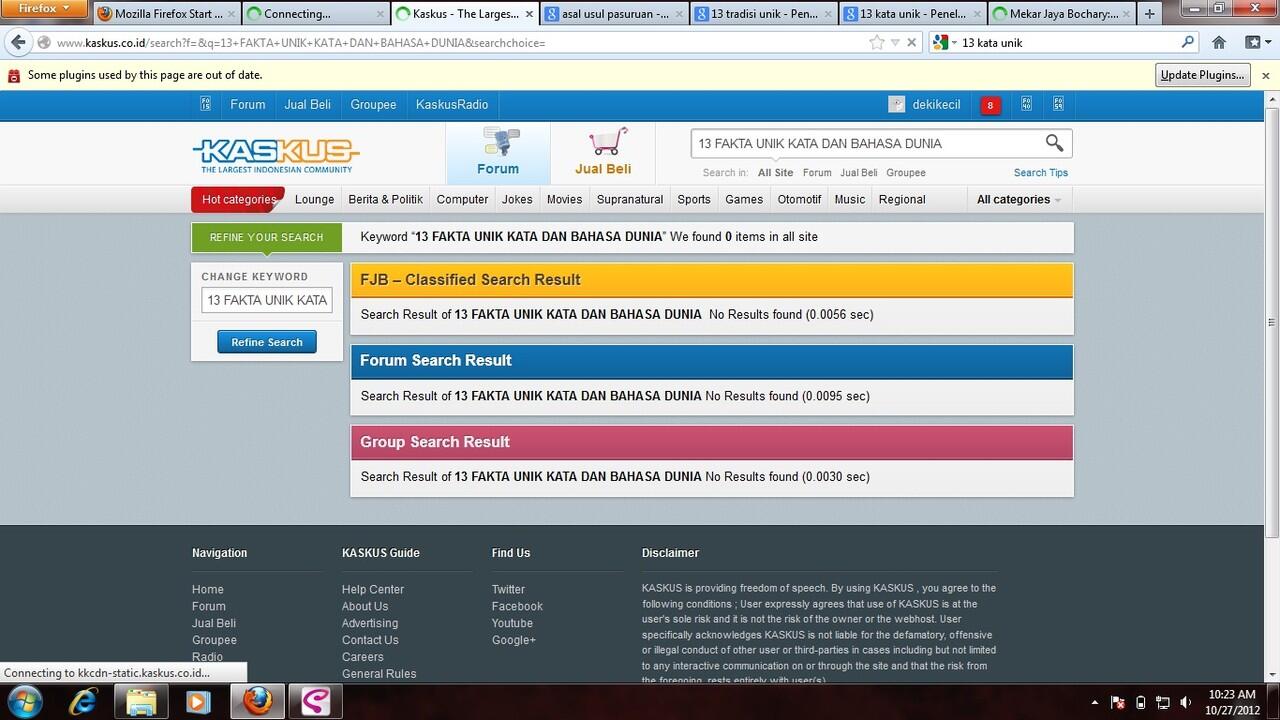Click the browser address bar
The height and width of the screenshot is (720, 1280).
pos(460,43)
